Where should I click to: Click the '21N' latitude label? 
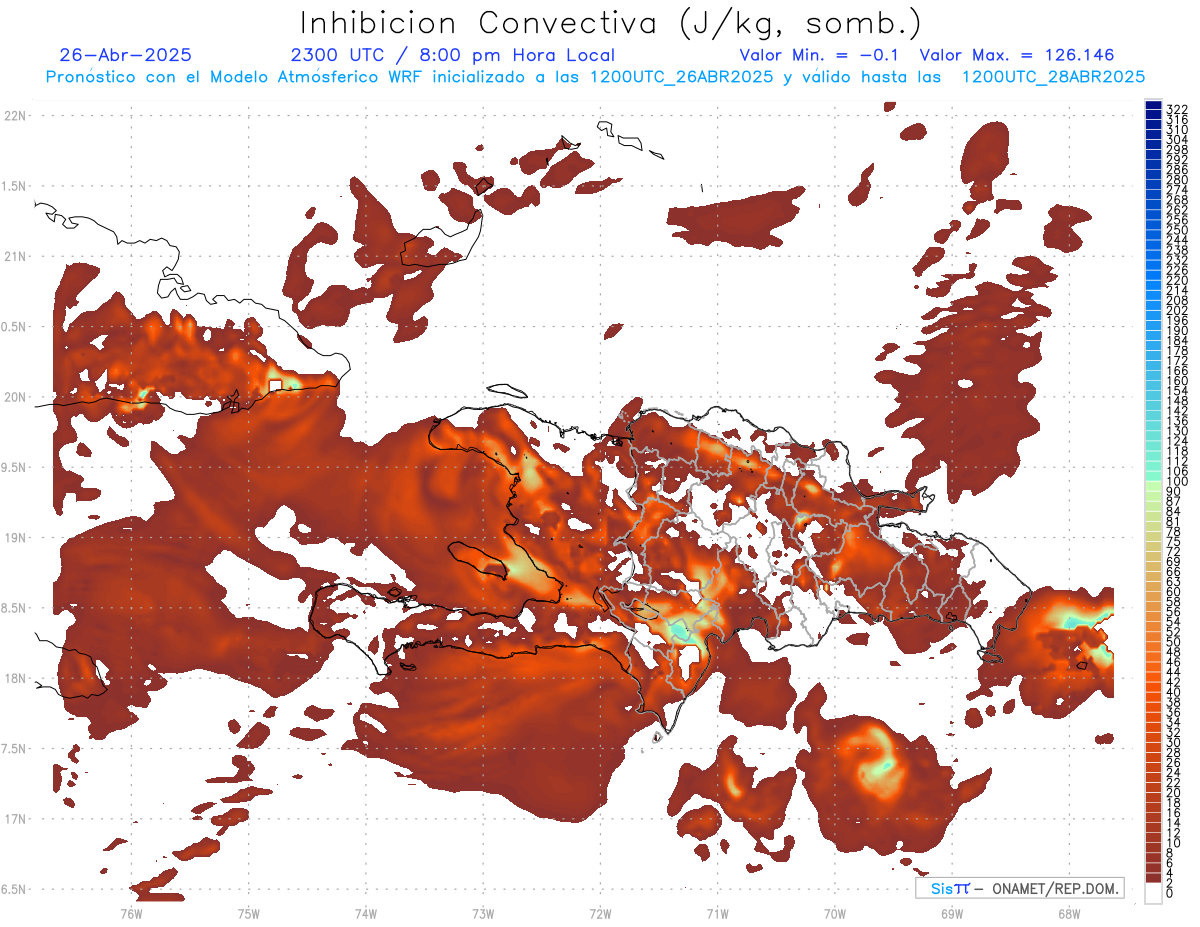pyautogui.click(x=14, y=257)
